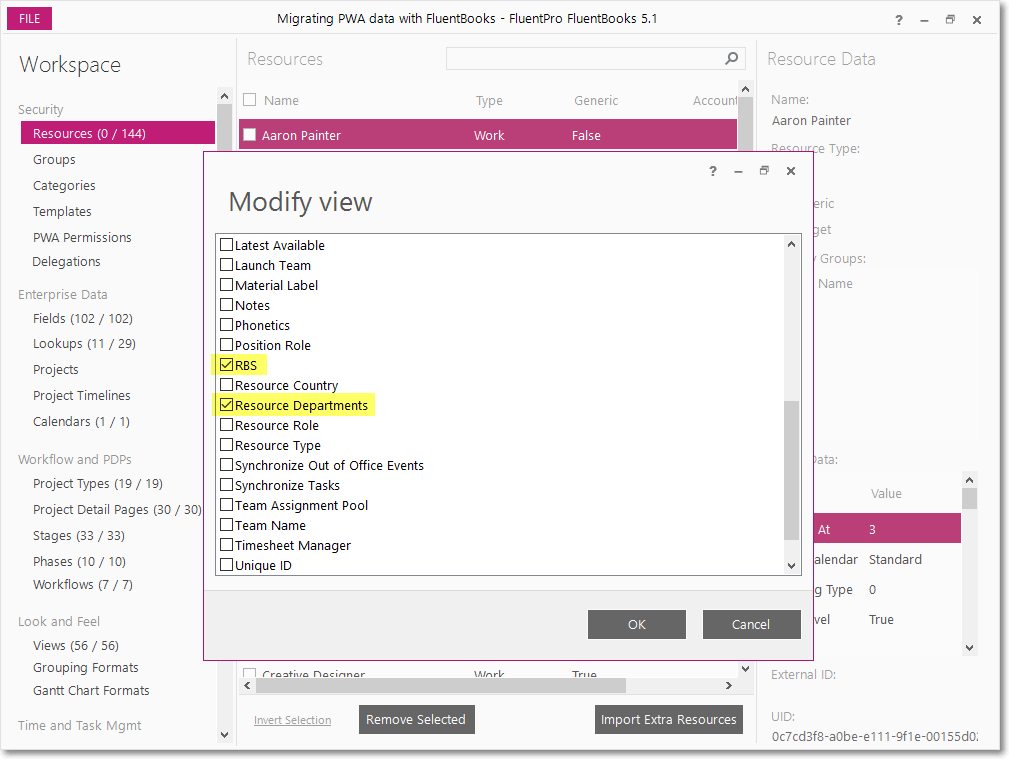1009x759 pixels.
Task: Open Workflows (7 / 7)
Action: [x=83, y=585]
